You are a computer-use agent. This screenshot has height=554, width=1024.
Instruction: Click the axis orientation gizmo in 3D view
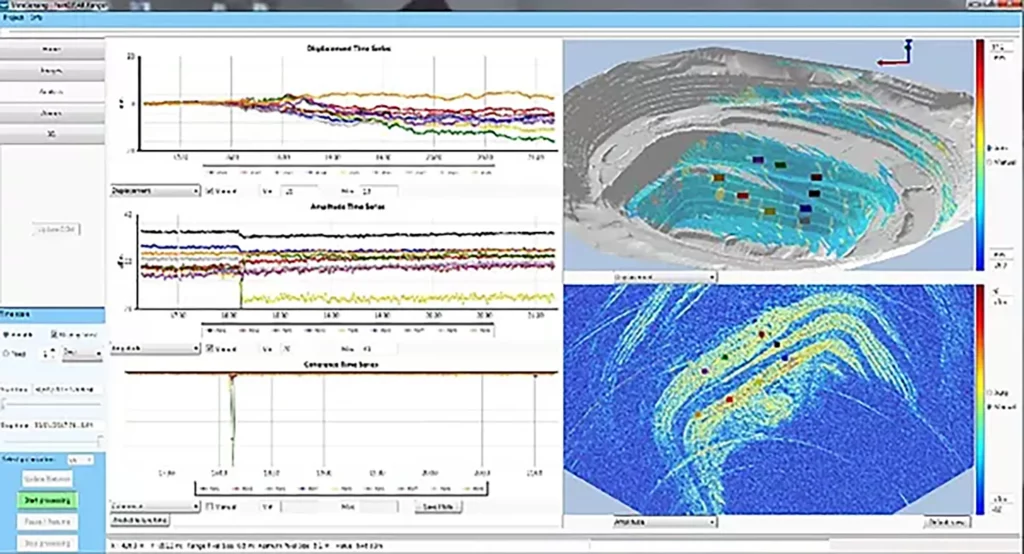[x=895, y=54]
